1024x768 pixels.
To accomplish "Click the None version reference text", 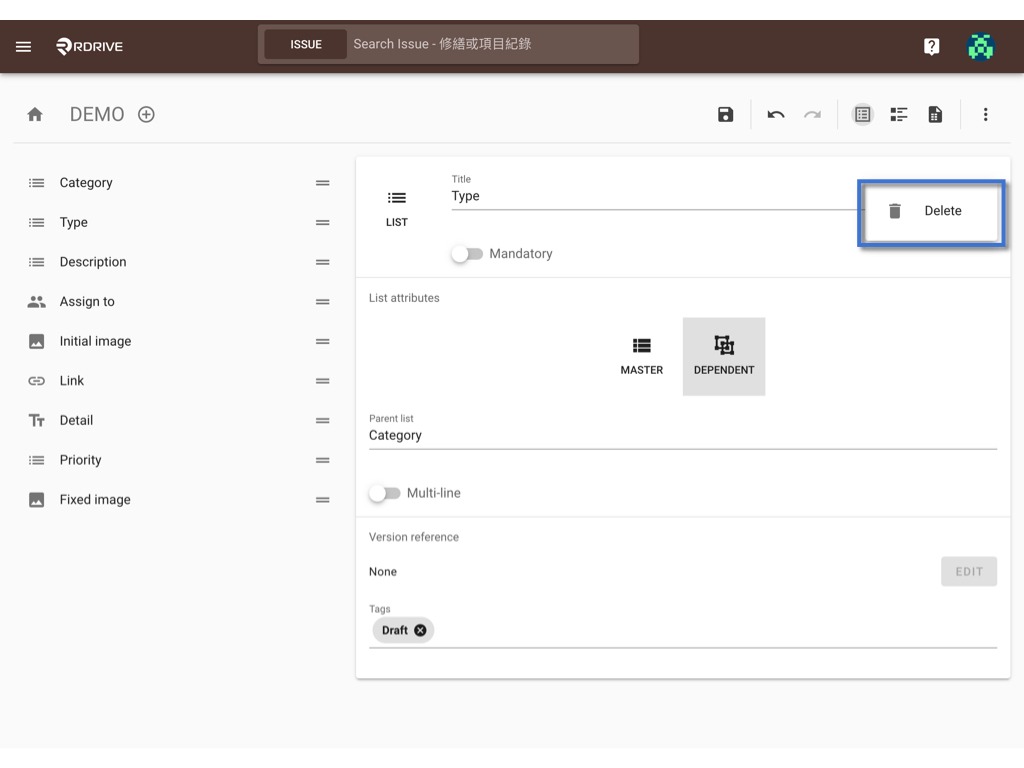I will point(383,572).
